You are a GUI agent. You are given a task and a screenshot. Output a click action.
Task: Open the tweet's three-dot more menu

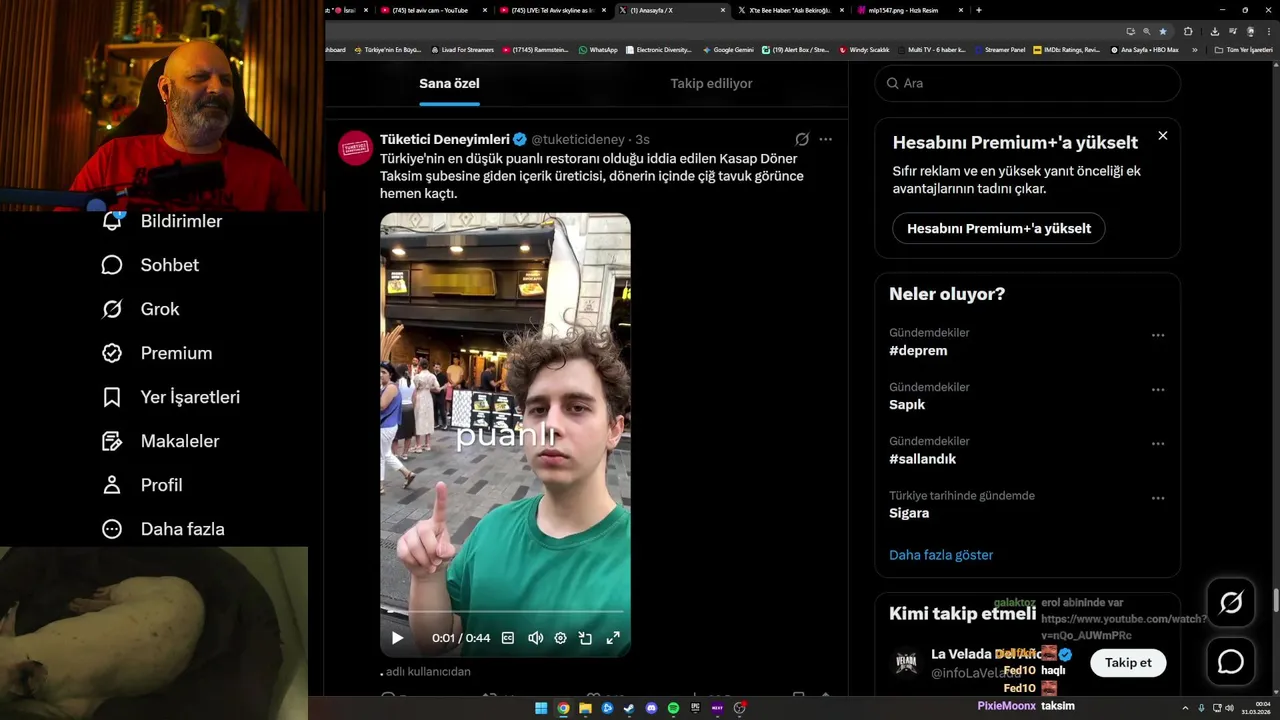click(x=825, y=139)
